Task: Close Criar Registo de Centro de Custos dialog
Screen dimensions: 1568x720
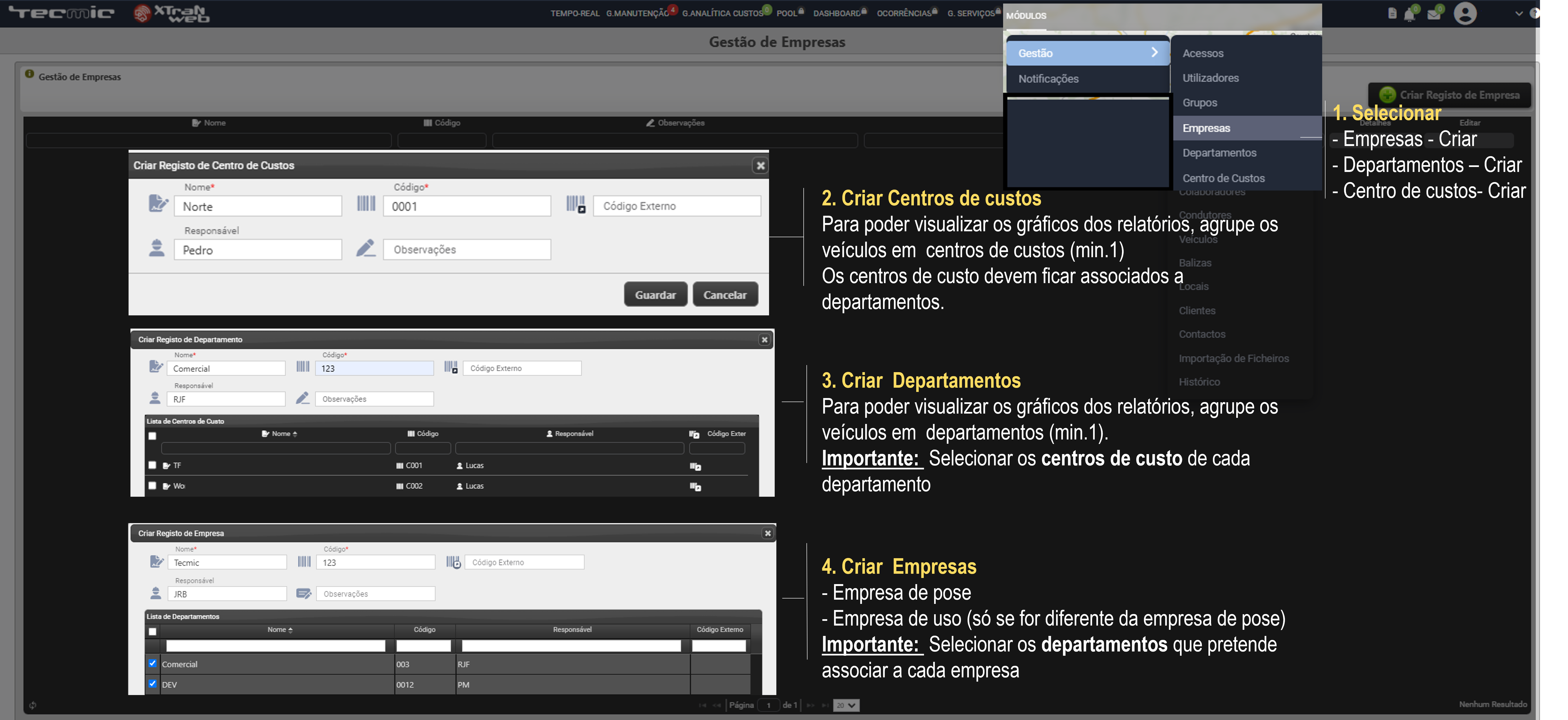Action: tap(760, 166)
